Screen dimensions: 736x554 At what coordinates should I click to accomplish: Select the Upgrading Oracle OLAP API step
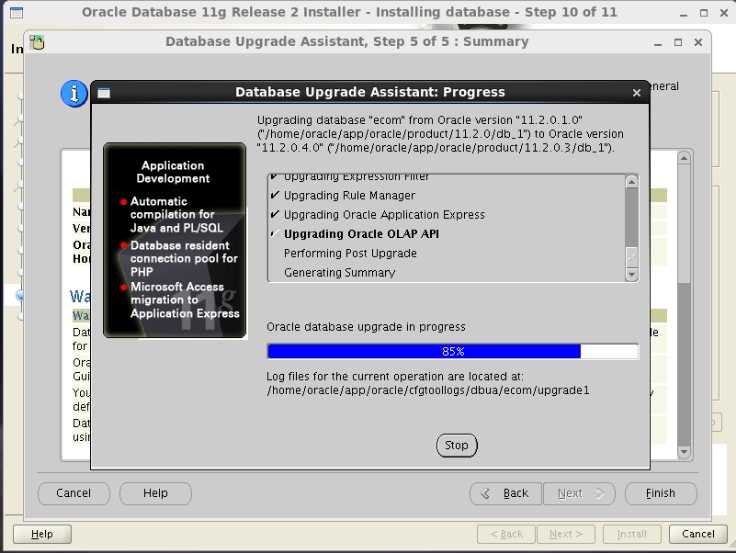click(361, 234)
